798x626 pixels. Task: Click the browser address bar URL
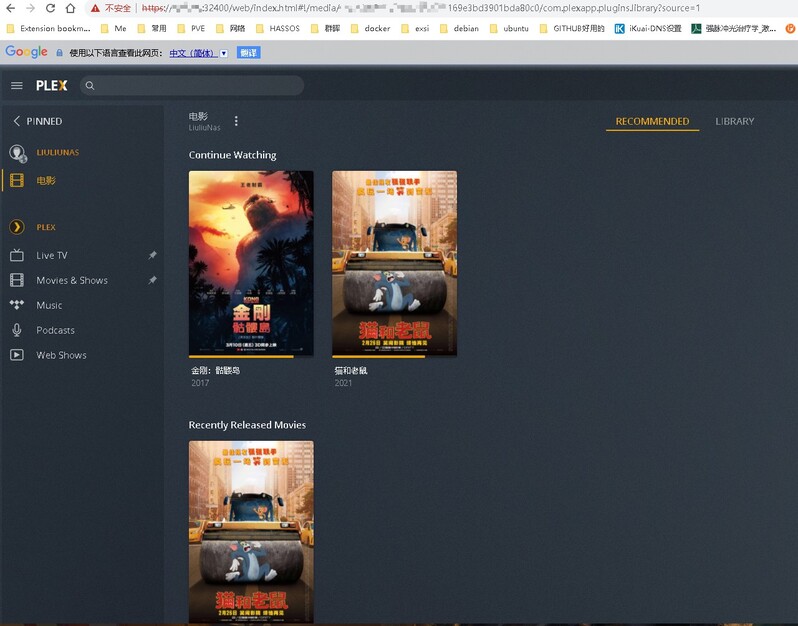(x=420, y=8)
